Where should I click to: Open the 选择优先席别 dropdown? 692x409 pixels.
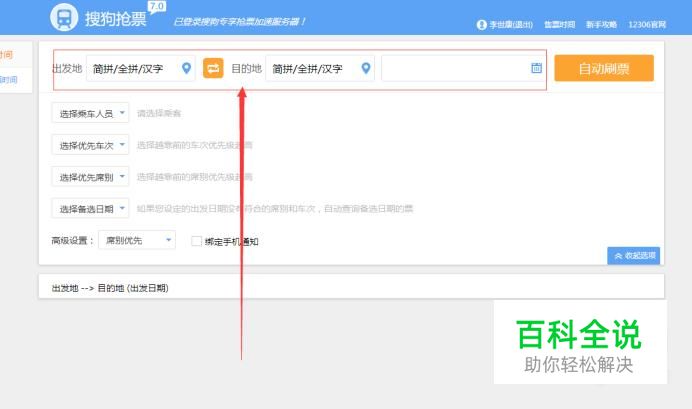[x=90, y=176]
